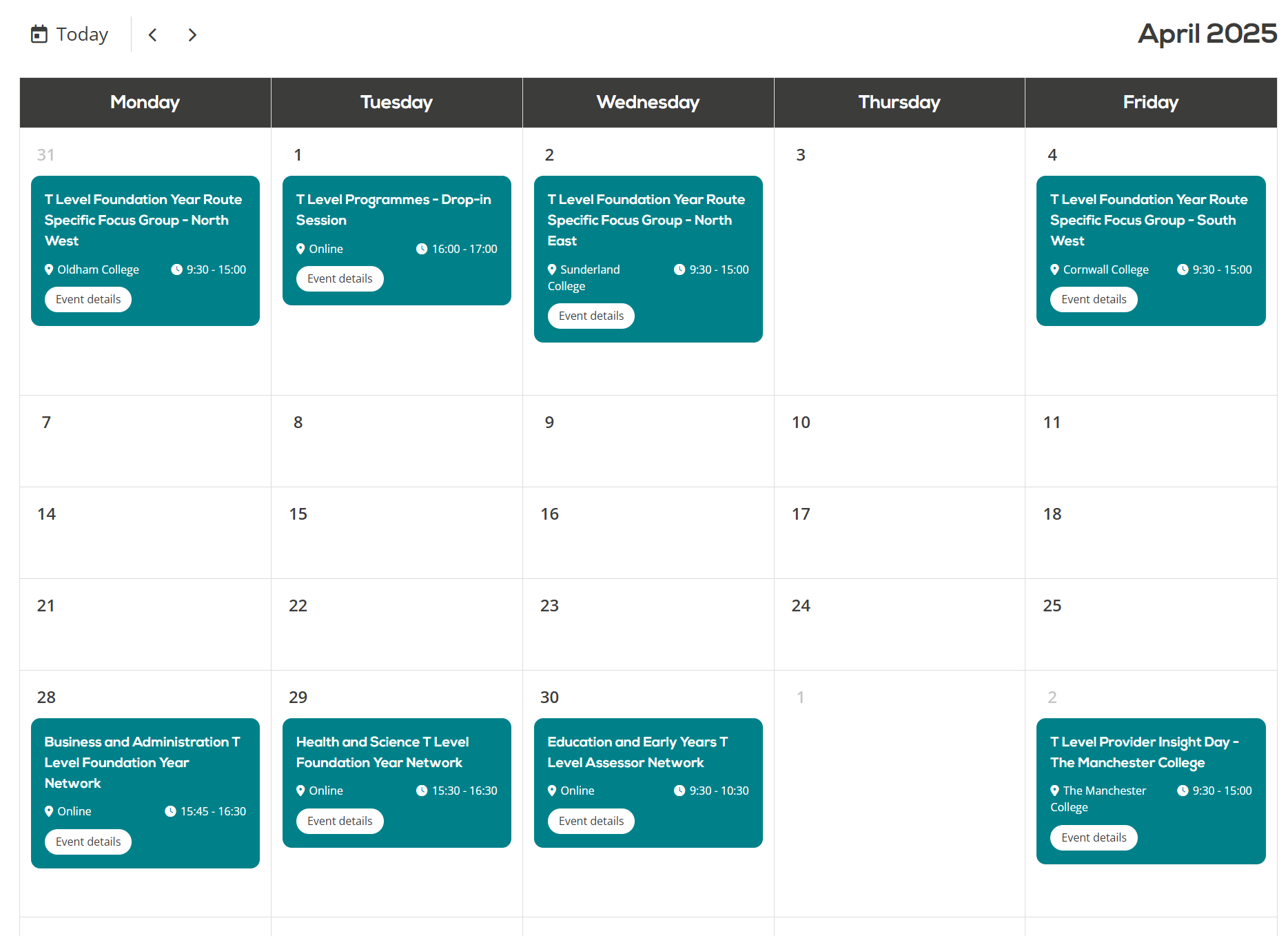
Task: Open Health and Science T Level event title
Action: pos(382,752)
